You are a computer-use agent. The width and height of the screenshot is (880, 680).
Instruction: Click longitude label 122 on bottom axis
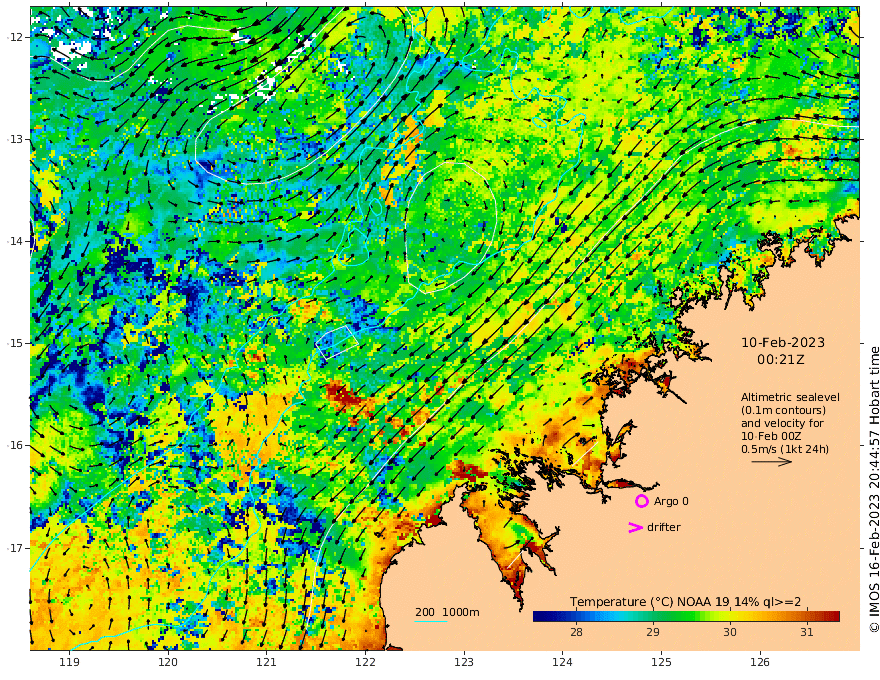point(365,662)
